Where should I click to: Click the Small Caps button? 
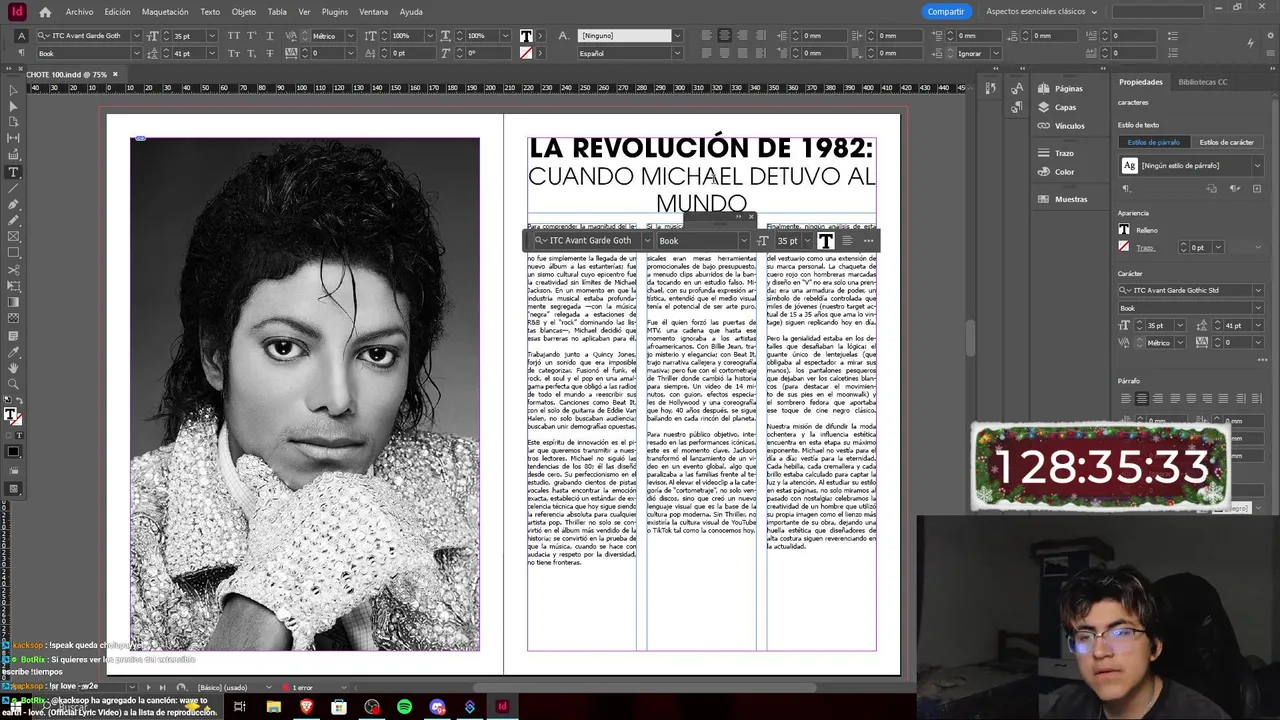[234, 53]
